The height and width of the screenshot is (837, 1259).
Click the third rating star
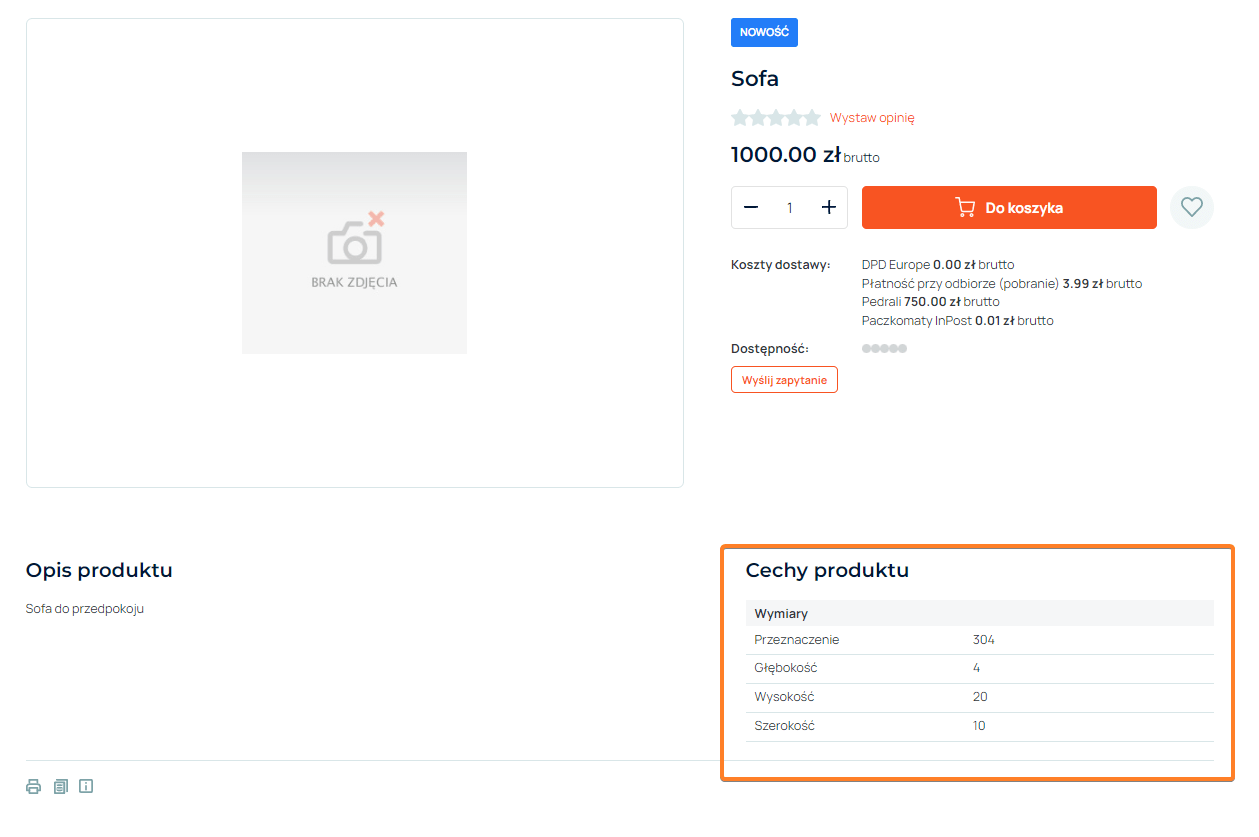pos(776,118)
